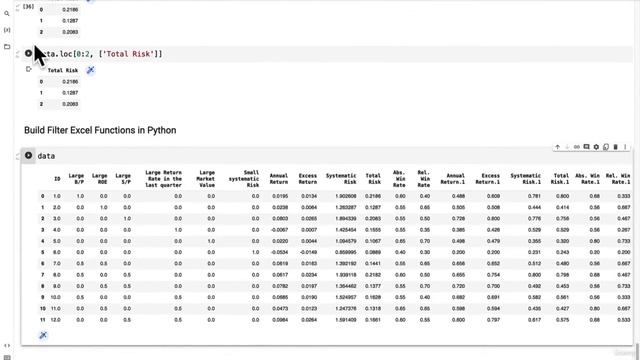Click the 'Abs. Win Rate' column header

[399, 179]
